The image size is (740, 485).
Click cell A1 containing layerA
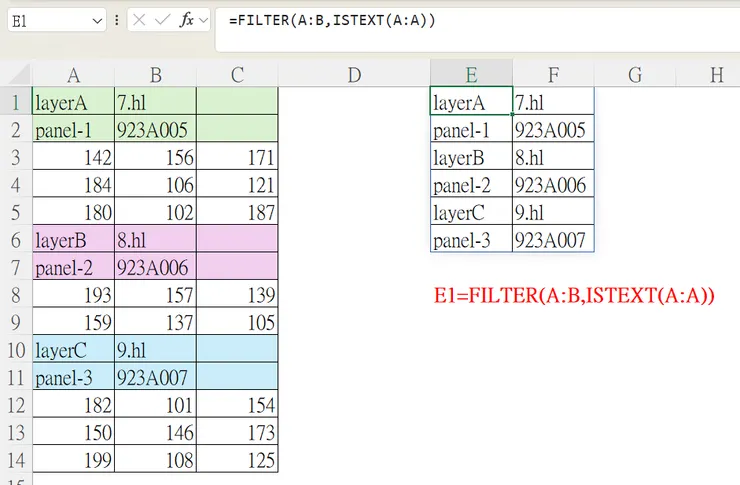click(x=73, y=102)
